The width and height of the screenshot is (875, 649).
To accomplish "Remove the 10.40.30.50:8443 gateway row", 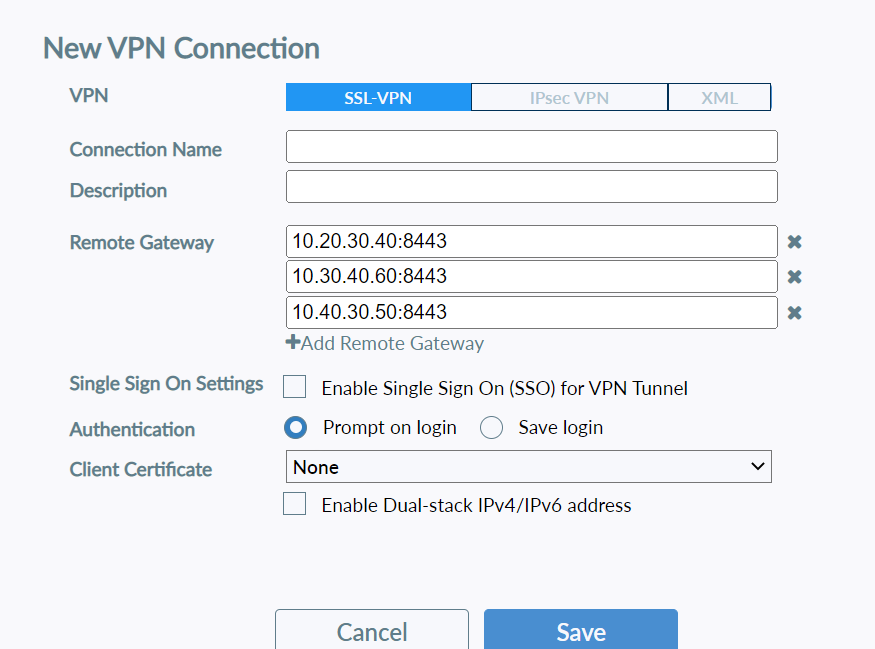I will 794,313.
